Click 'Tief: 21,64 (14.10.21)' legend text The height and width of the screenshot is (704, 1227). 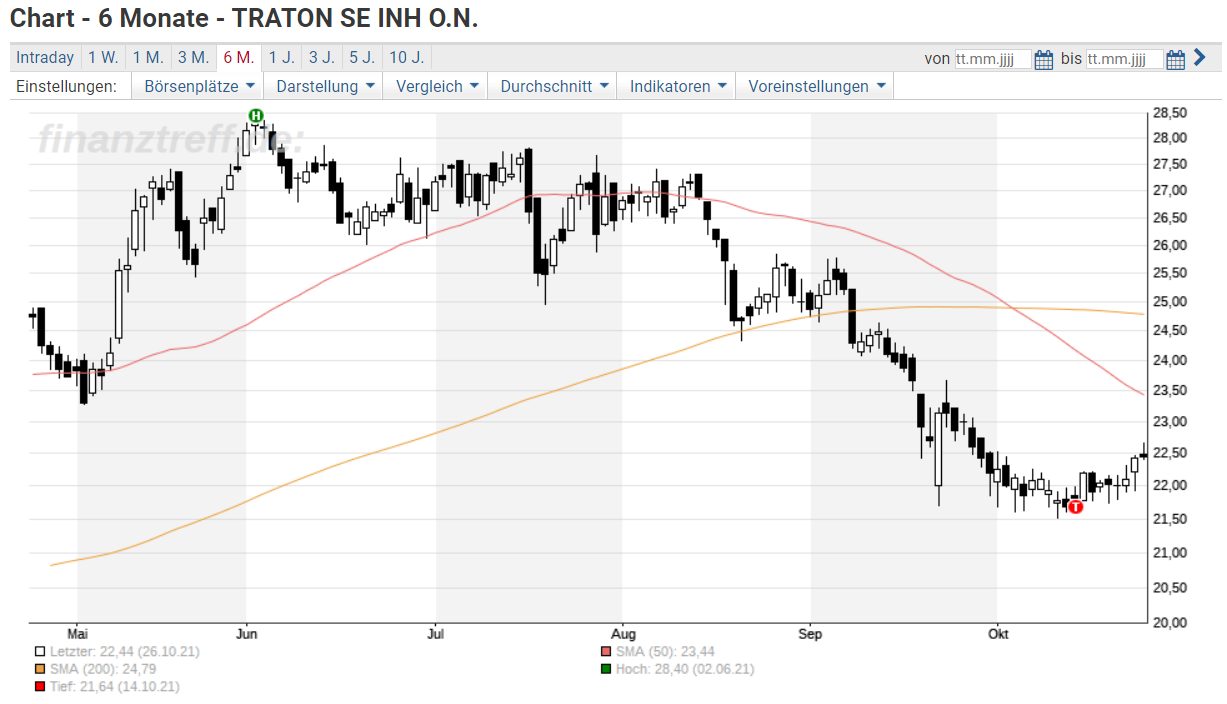tap(114, 687)
